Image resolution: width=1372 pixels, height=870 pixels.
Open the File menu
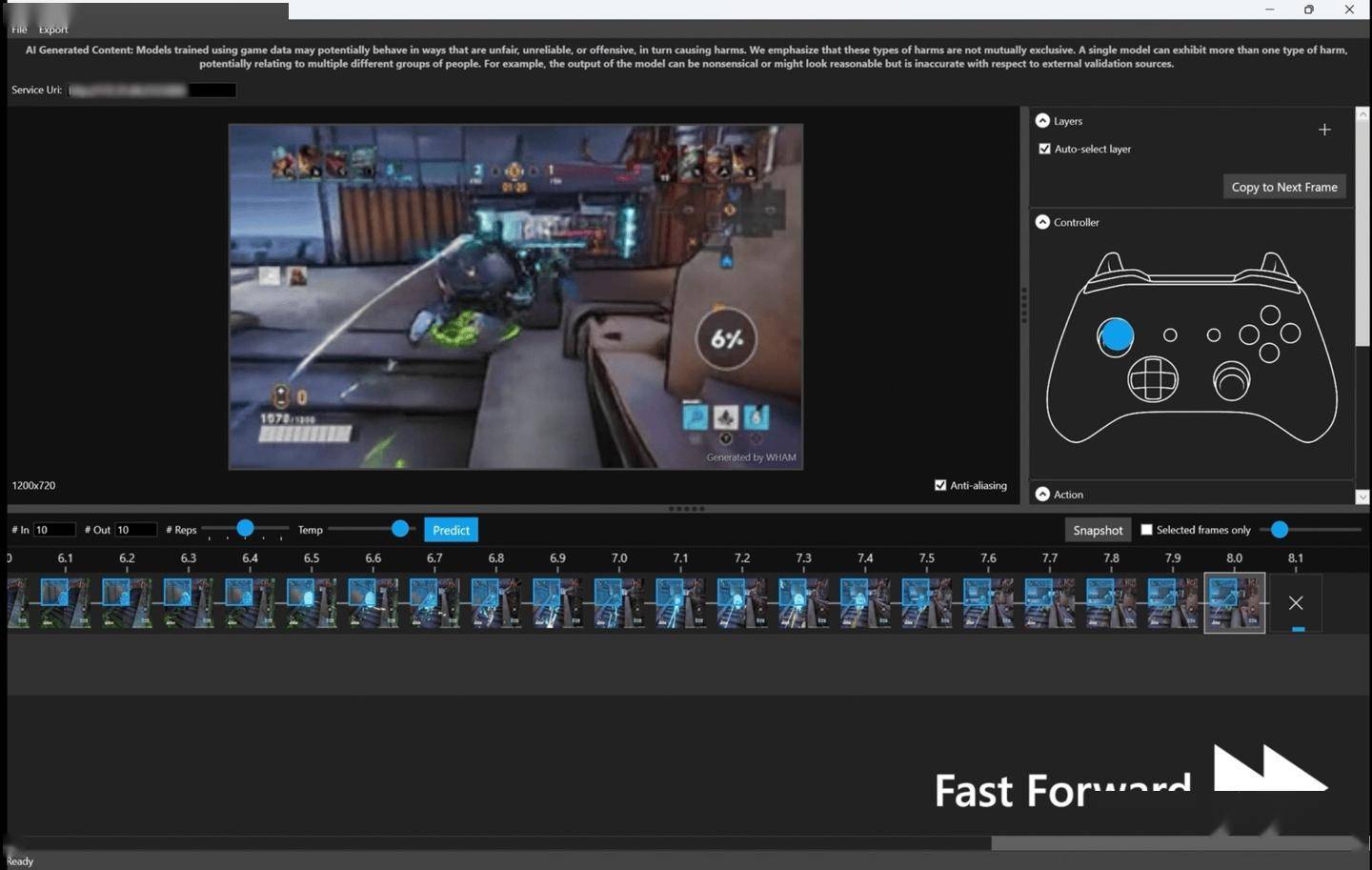click(19, 30)
